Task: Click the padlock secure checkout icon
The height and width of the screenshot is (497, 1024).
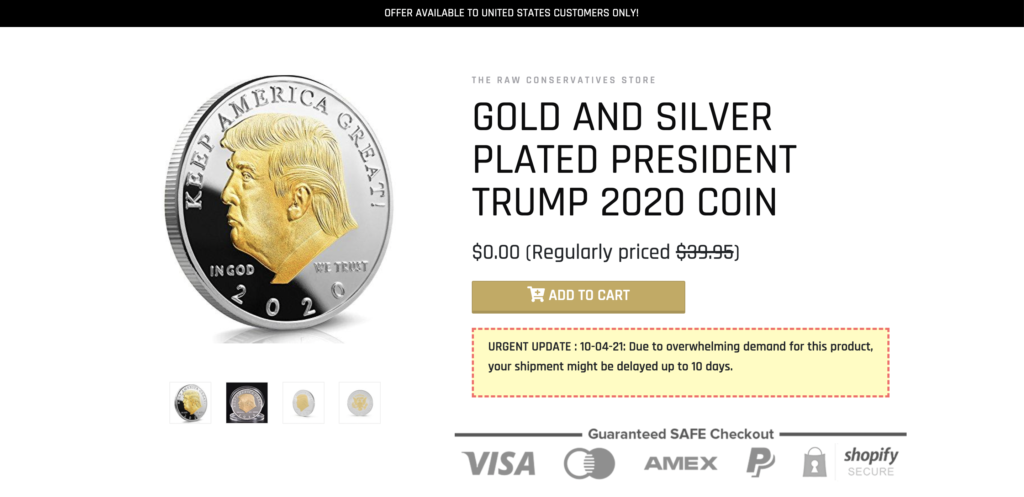Action: pos(815,462)
